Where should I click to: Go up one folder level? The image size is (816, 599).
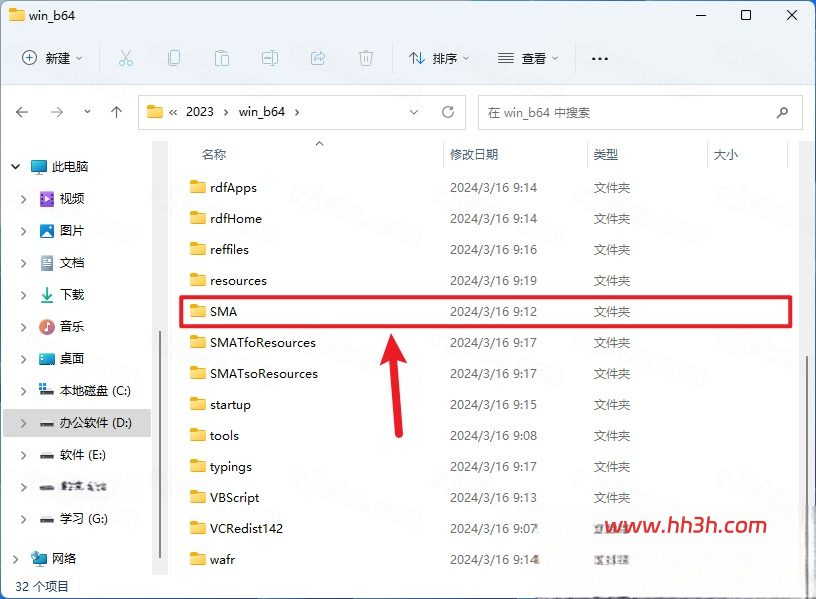(117, 112)
